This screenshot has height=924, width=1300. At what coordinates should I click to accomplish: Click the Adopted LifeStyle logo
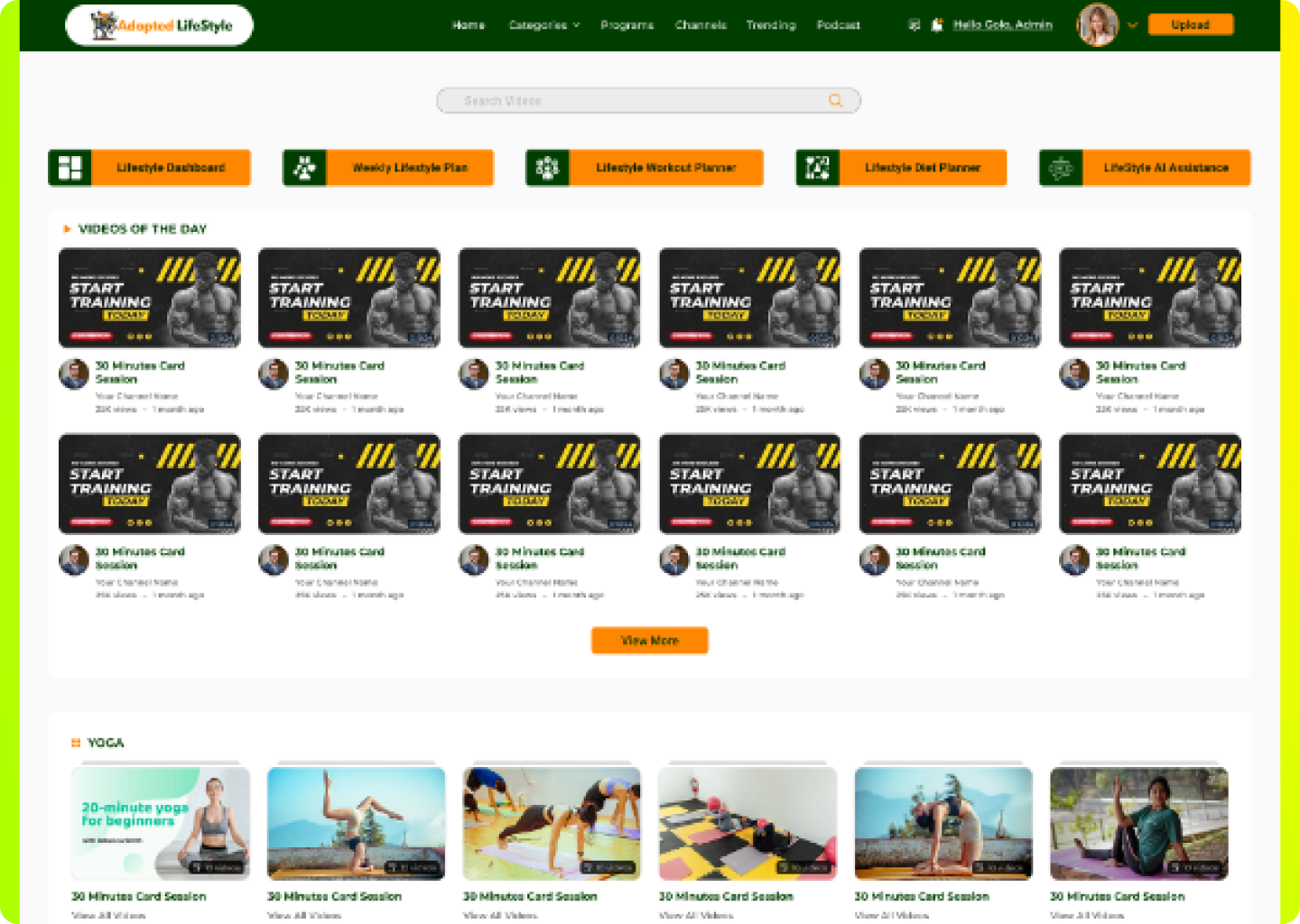pyautogui.click(x=160, y=25)
